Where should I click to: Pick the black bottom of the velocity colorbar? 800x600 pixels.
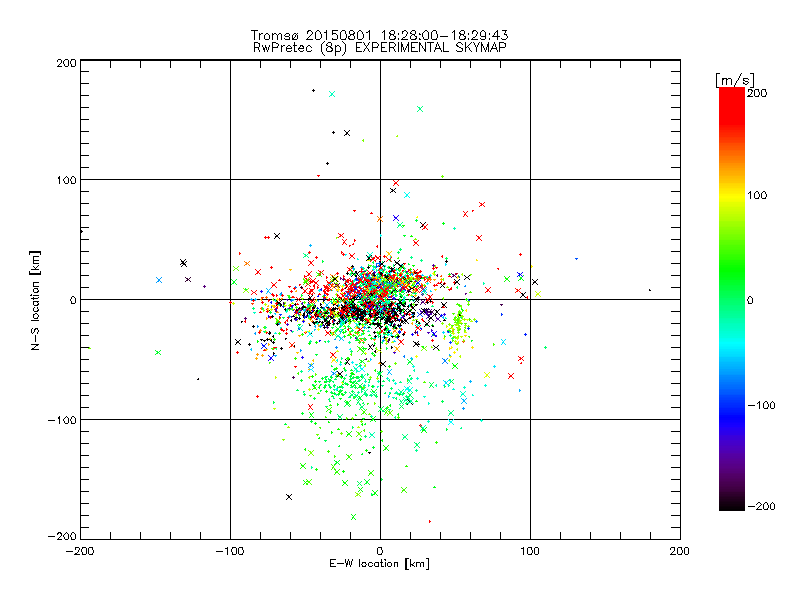point(732,503)
